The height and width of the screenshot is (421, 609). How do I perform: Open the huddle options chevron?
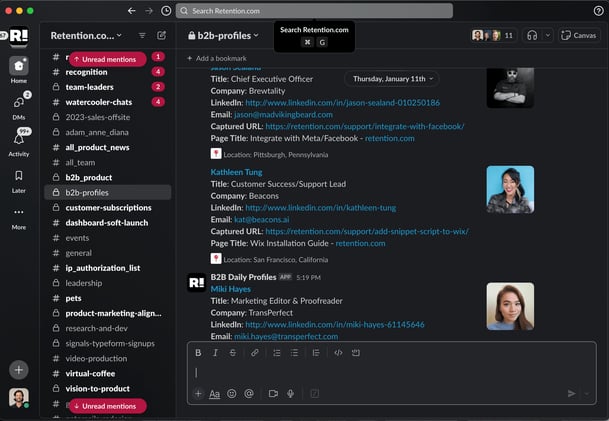pyautogui.click(x=548, y=36)
